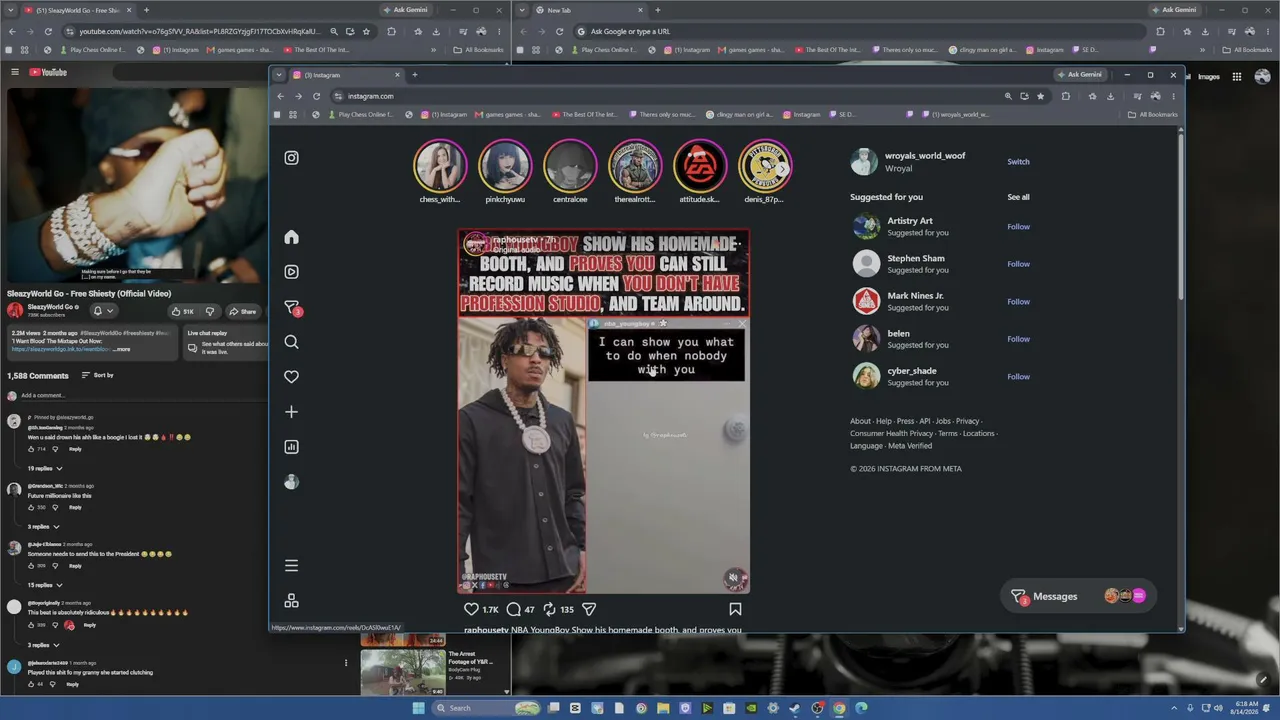Open the Instagram More hamburger menu
1280x720 pixels.
pyautogui.click(x=291, y=566)
